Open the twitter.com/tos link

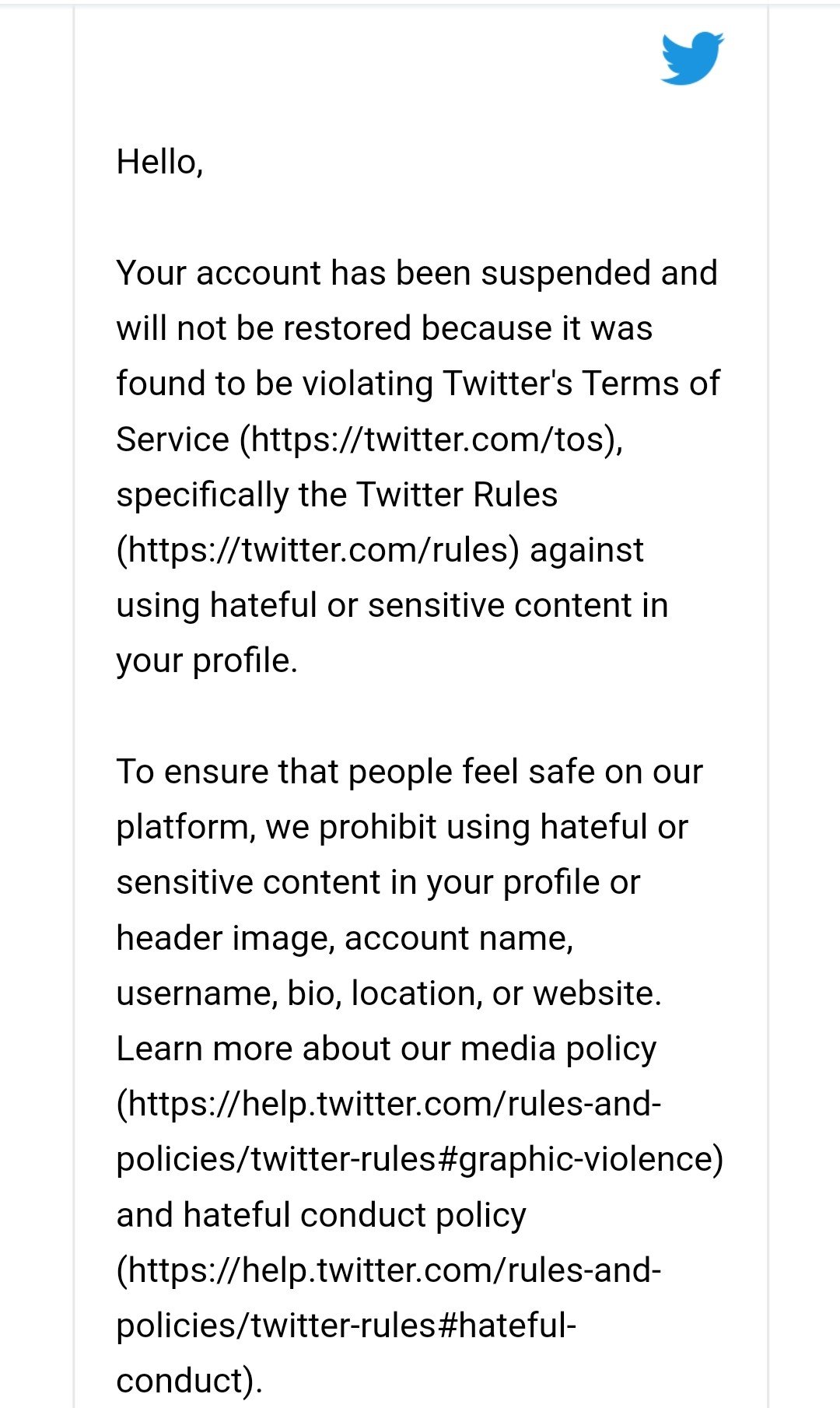430,440
